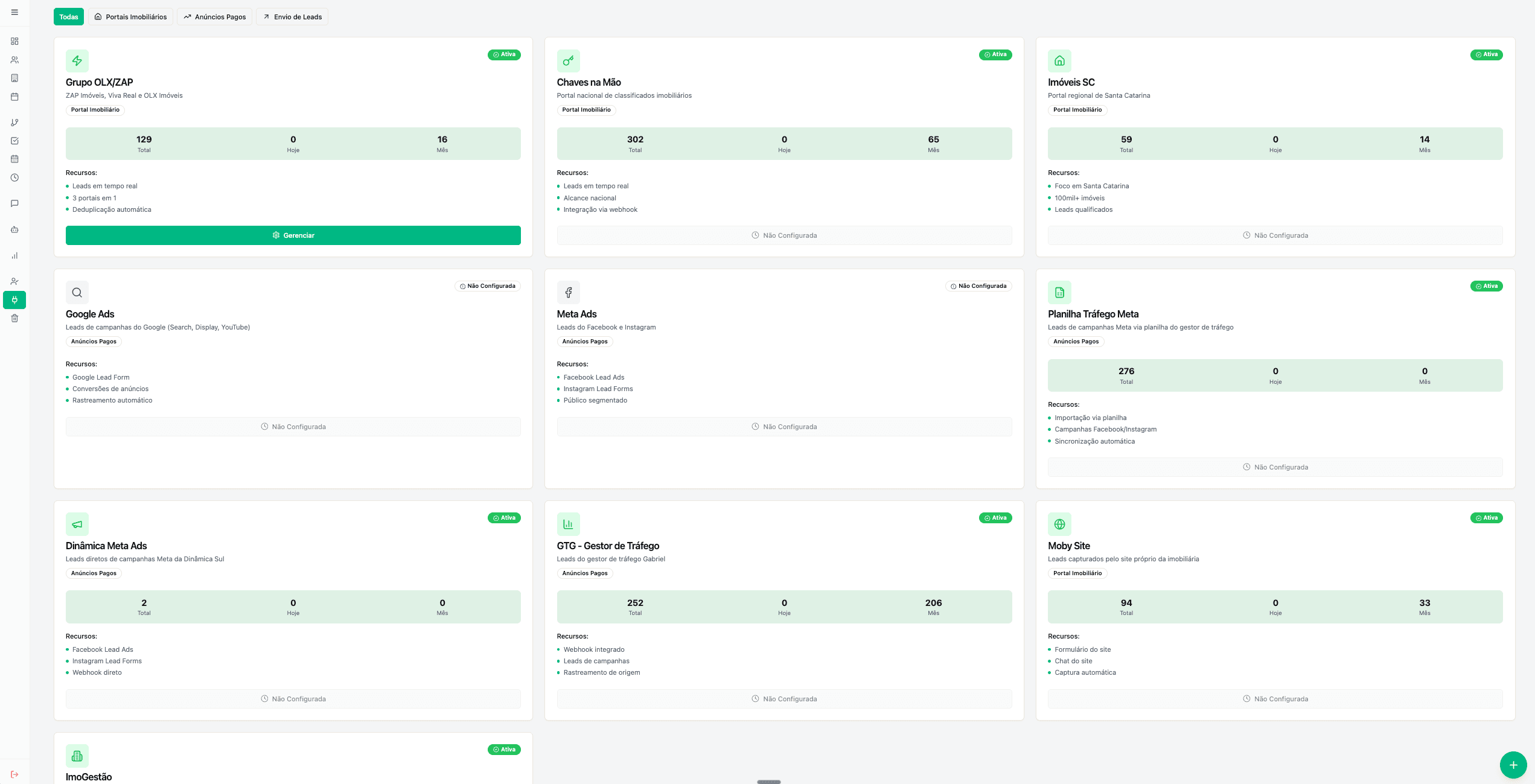Select the Envio de Leads tab

292,17
